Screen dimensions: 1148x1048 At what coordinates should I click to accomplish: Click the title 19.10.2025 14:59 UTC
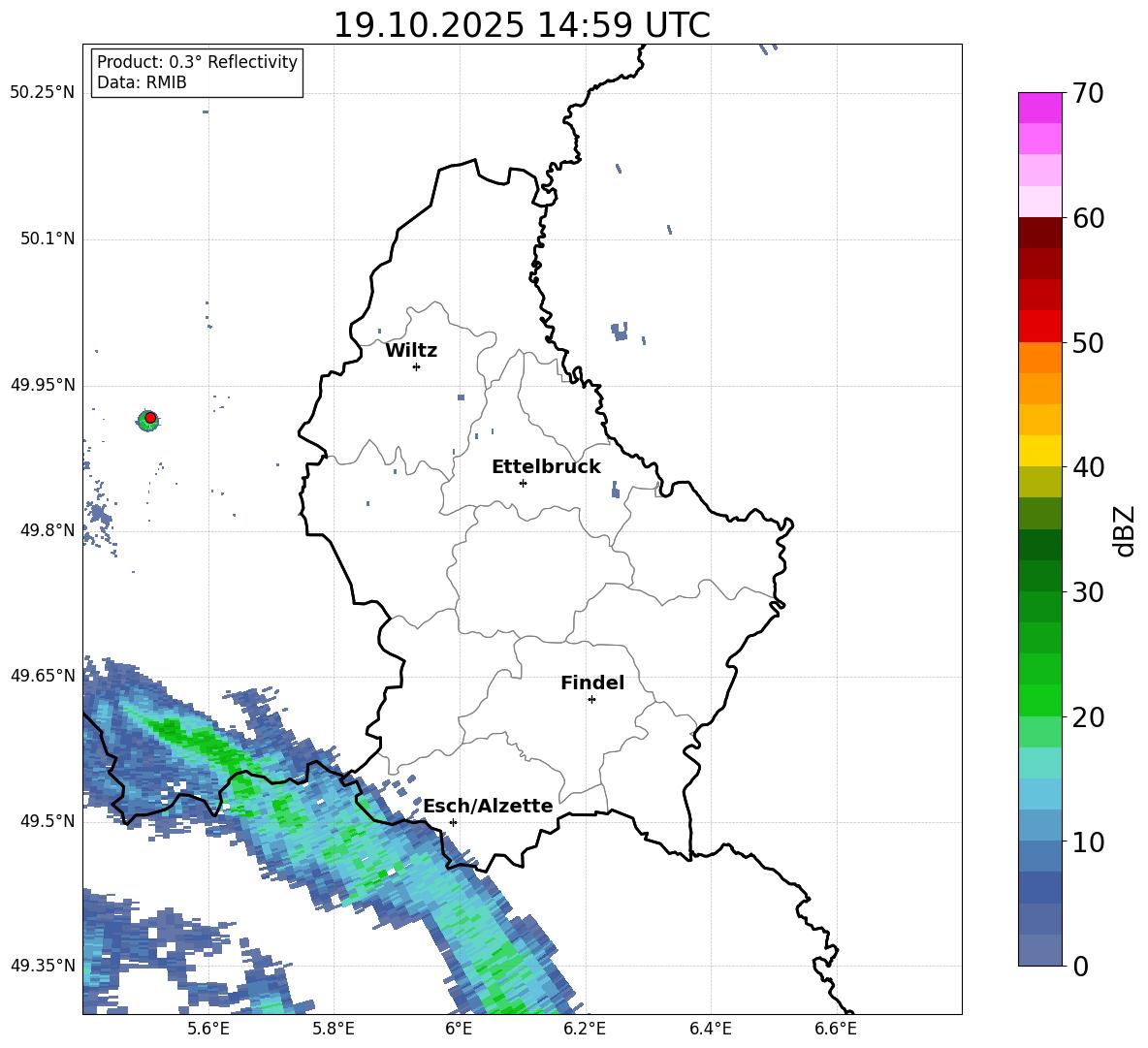click(522, 25)
